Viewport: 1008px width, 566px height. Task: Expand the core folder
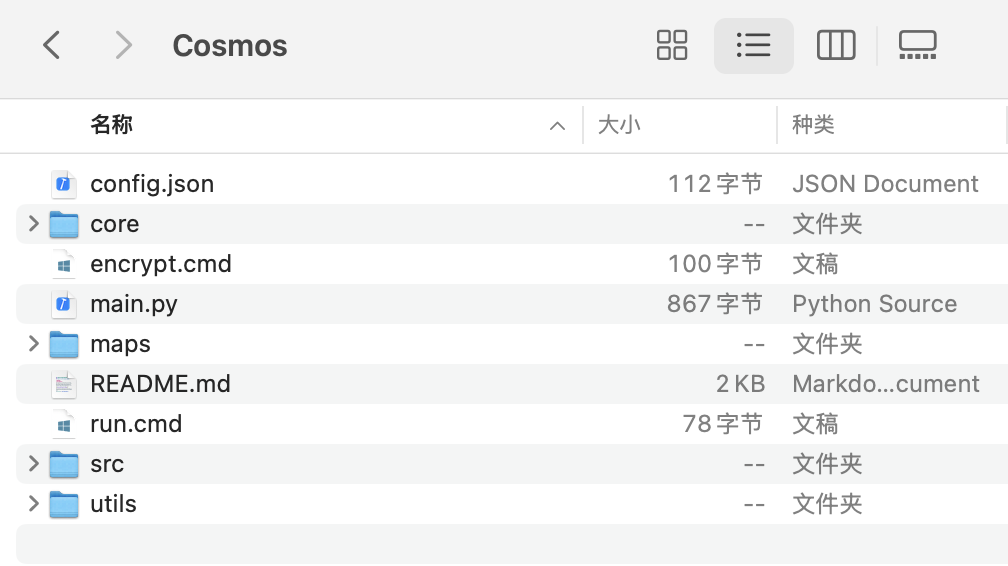pyautogui.click(x=34, y=224)
